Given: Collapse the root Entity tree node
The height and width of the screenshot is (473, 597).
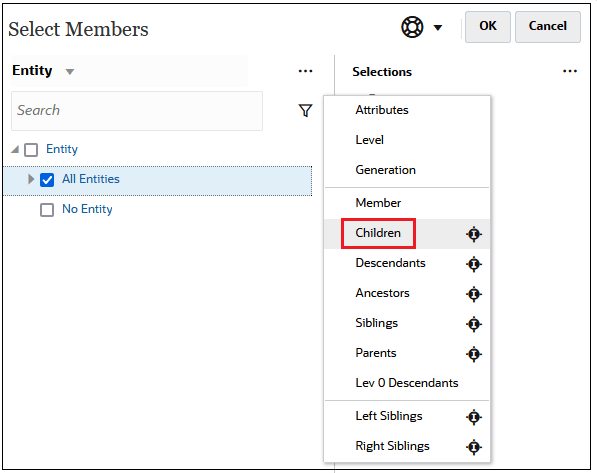Looking at the screenshot, I should (15, 149).
